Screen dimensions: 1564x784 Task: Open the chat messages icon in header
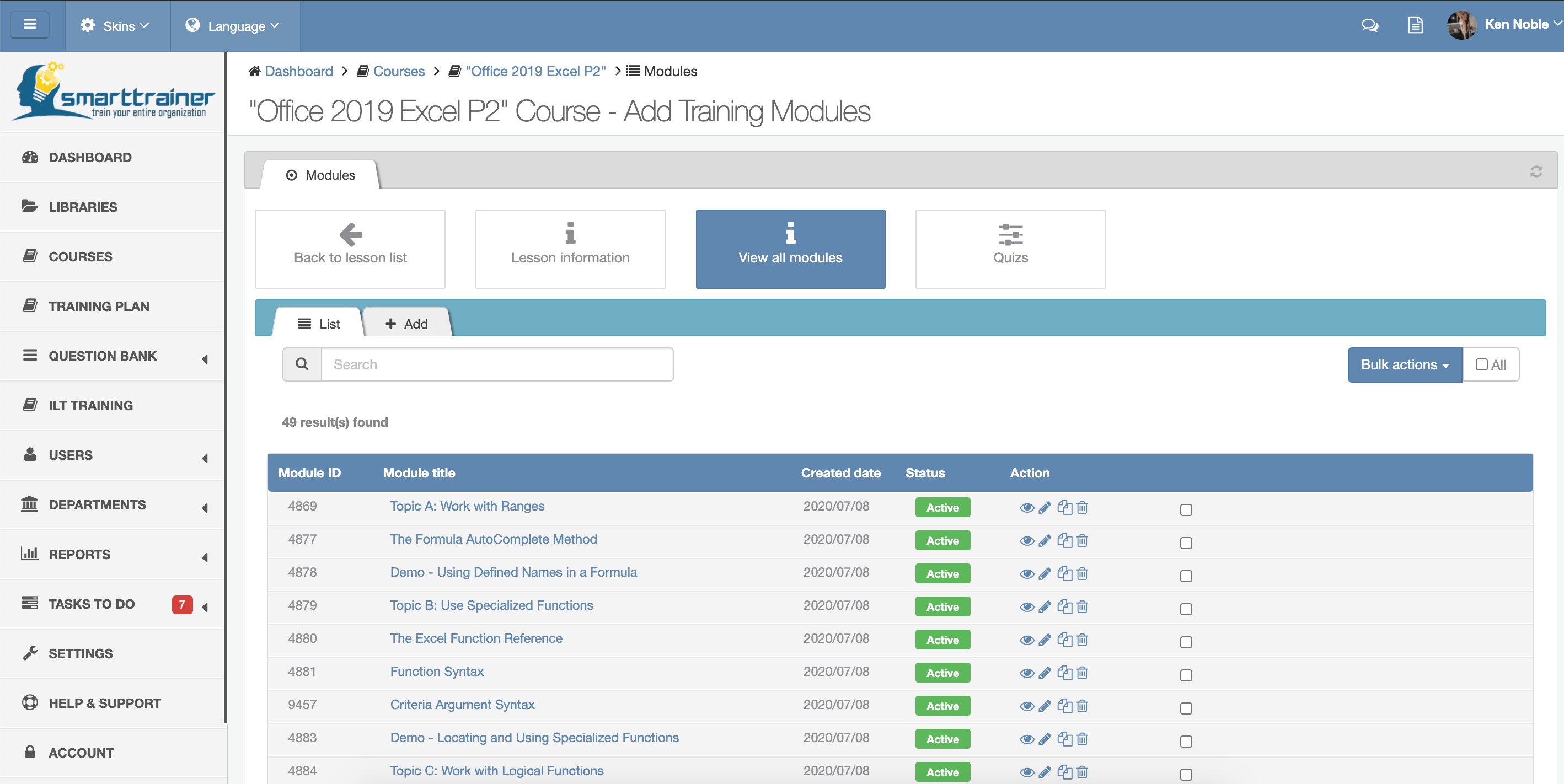click(1370, 25)
